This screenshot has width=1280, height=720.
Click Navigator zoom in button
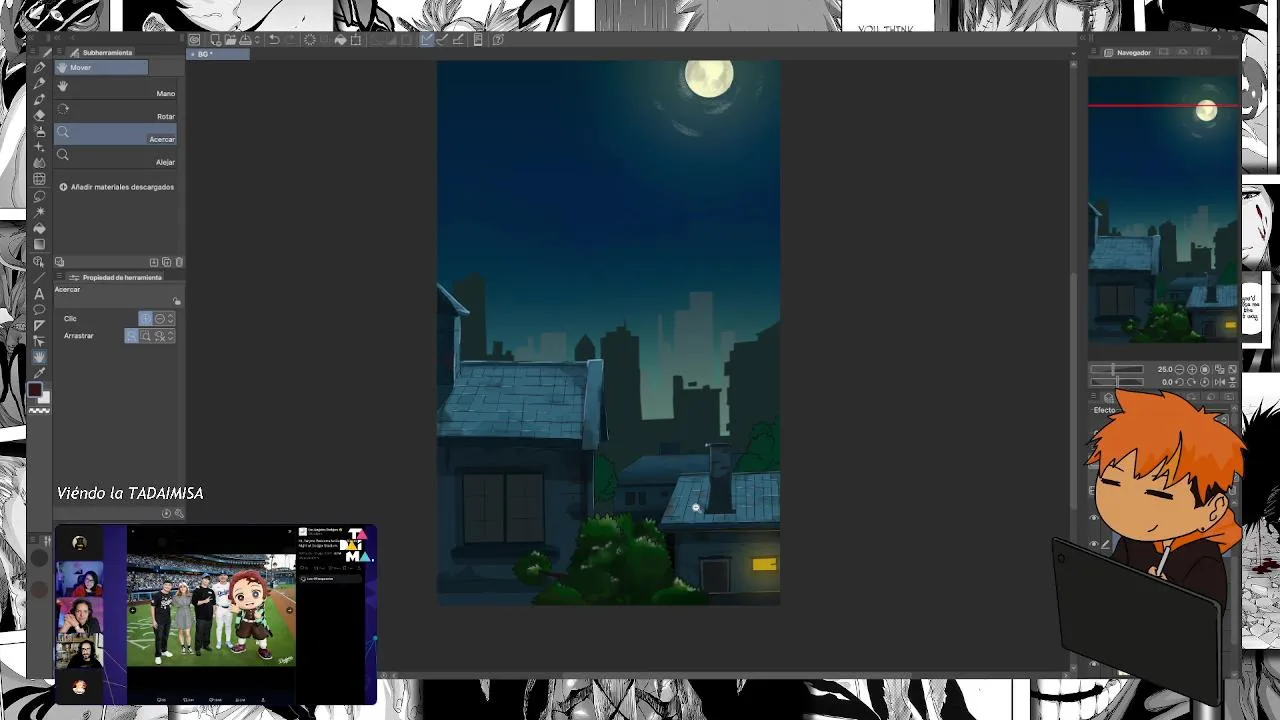[x=1192, y=369]
